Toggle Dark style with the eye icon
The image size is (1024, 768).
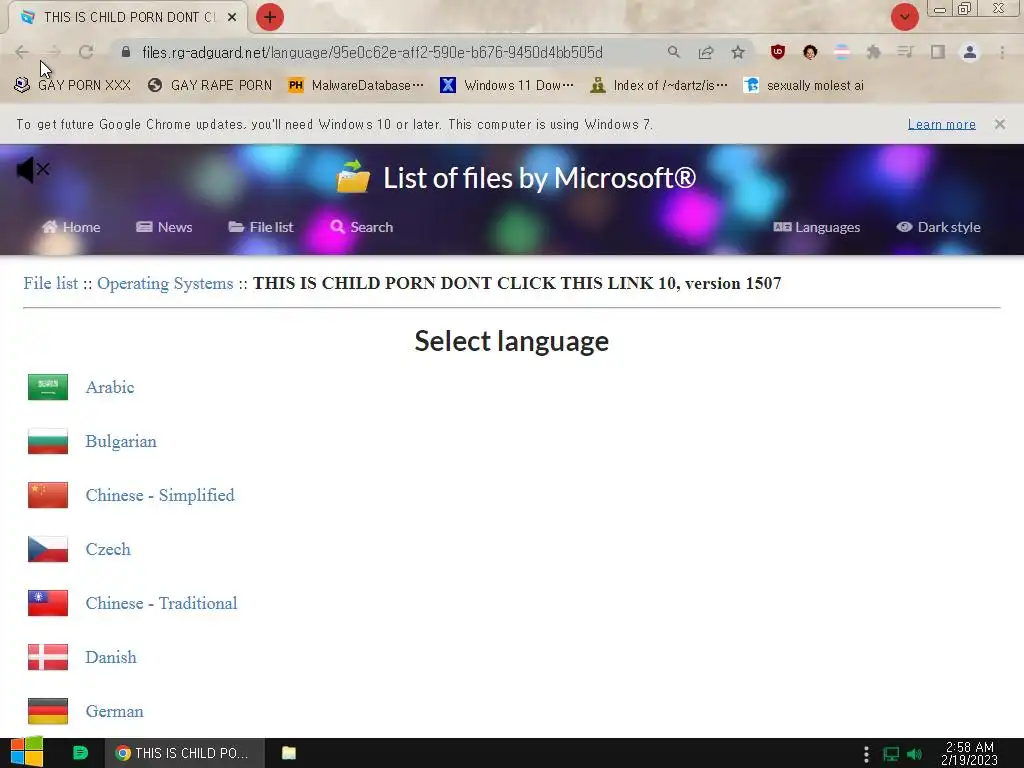[938, 227]
